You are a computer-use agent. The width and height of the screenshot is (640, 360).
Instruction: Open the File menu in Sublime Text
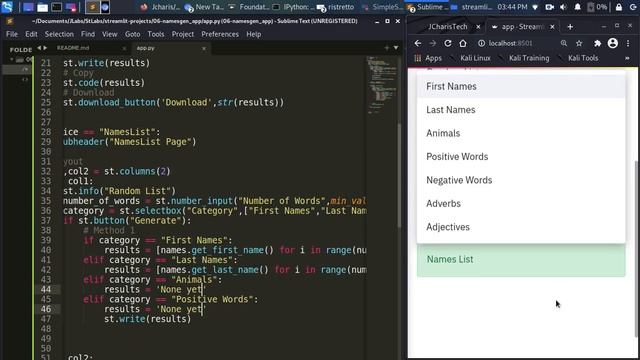tap(12, 34)
